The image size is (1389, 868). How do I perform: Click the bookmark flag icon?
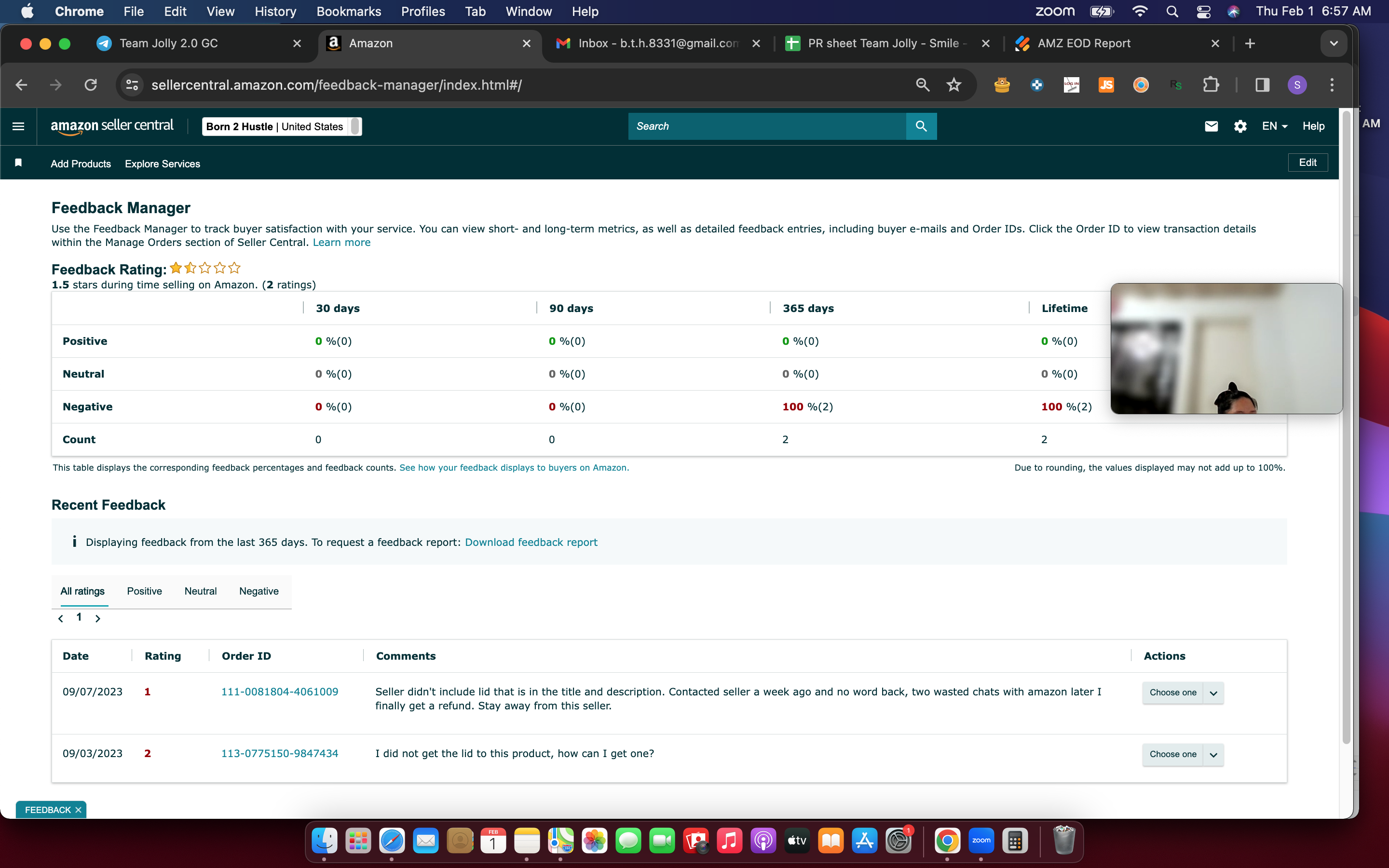pyautogui.click(x=18, y=163)
